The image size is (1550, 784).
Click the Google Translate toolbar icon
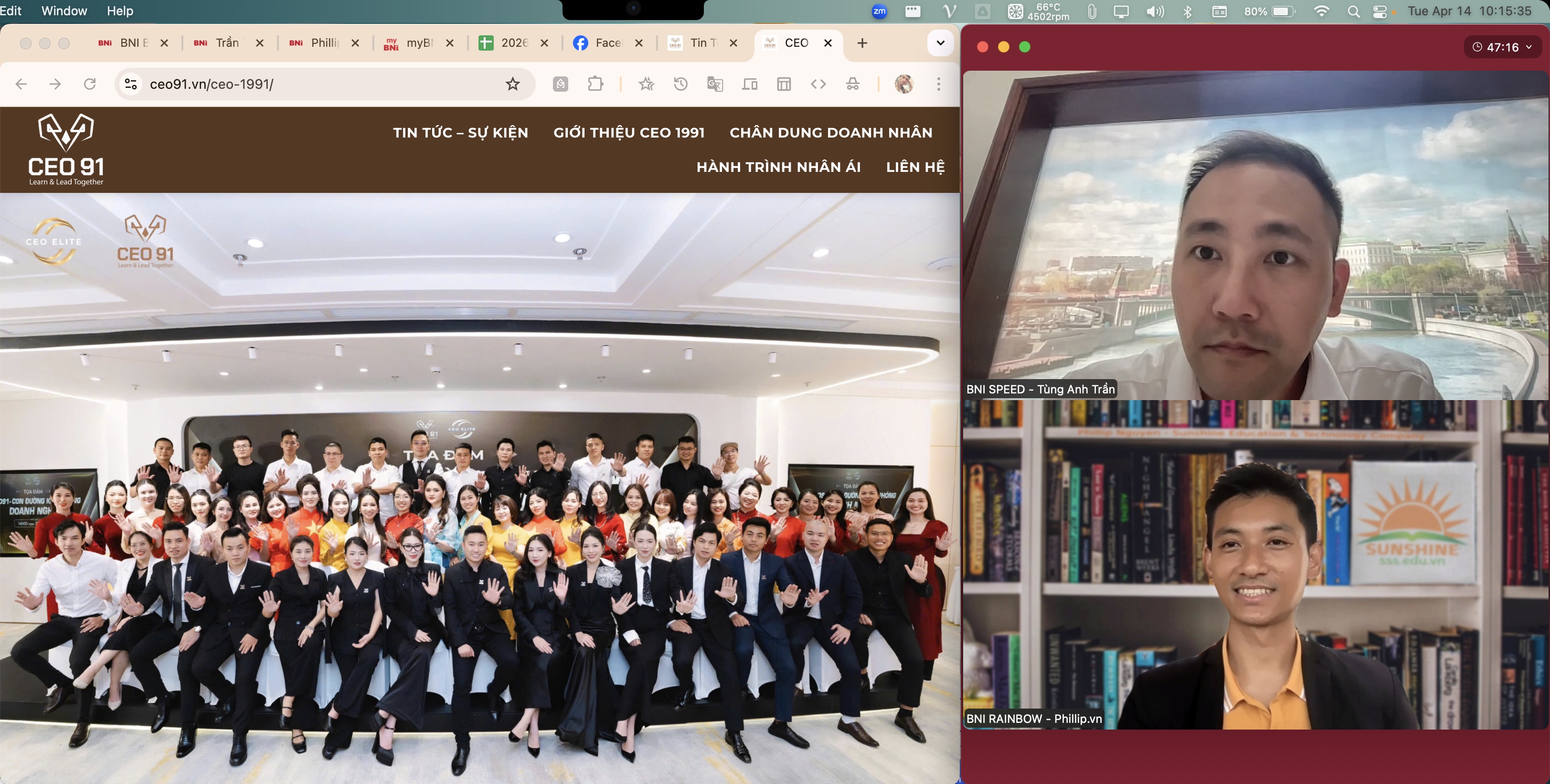(x=715, y=84)
